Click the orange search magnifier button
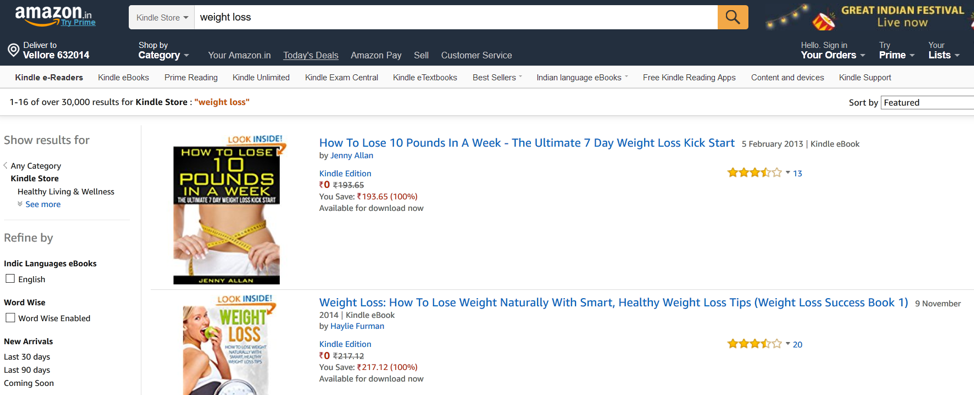The width and height of the screenshot is (974, 395). pyautogui.click(x=733, y=17)
